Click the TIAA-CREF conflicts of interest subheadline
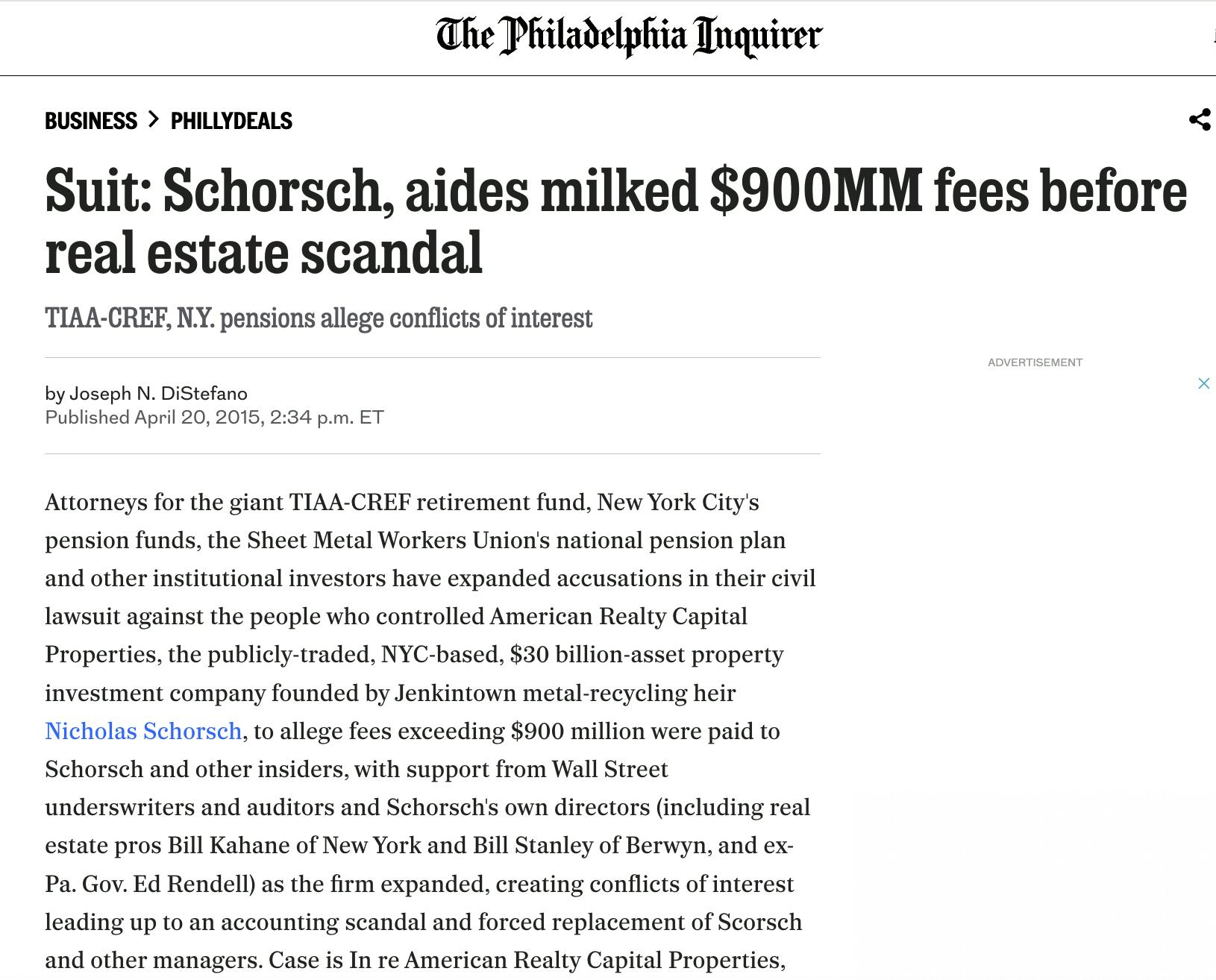The width and height of the screenshot is (1216, 980). point(319,318)
